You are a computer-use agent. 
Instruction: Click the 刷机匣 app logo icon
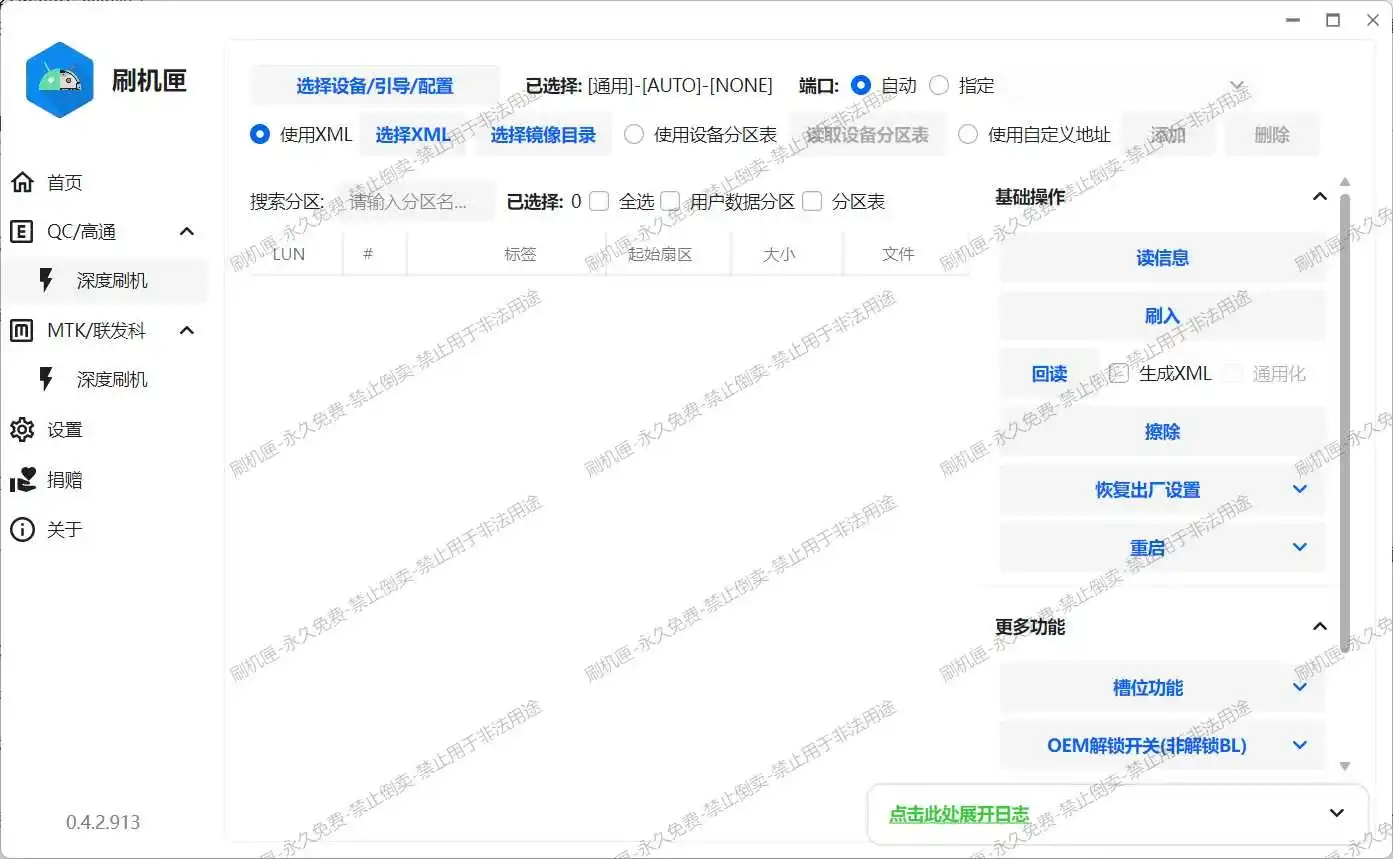pyautogui.click(x=60, y=80)
